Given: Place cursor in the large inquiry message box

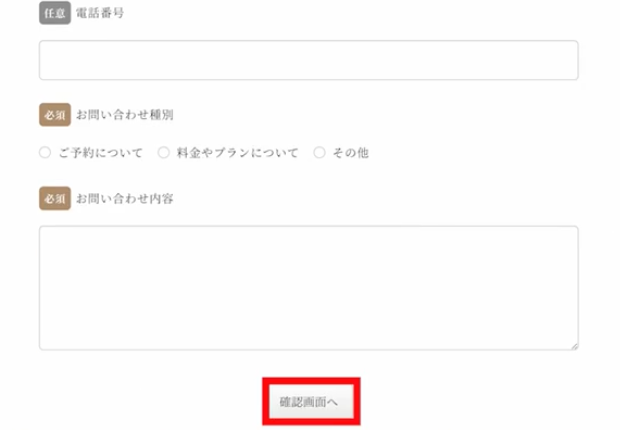Looking at the screenshot, I should (x=308, y=288).
